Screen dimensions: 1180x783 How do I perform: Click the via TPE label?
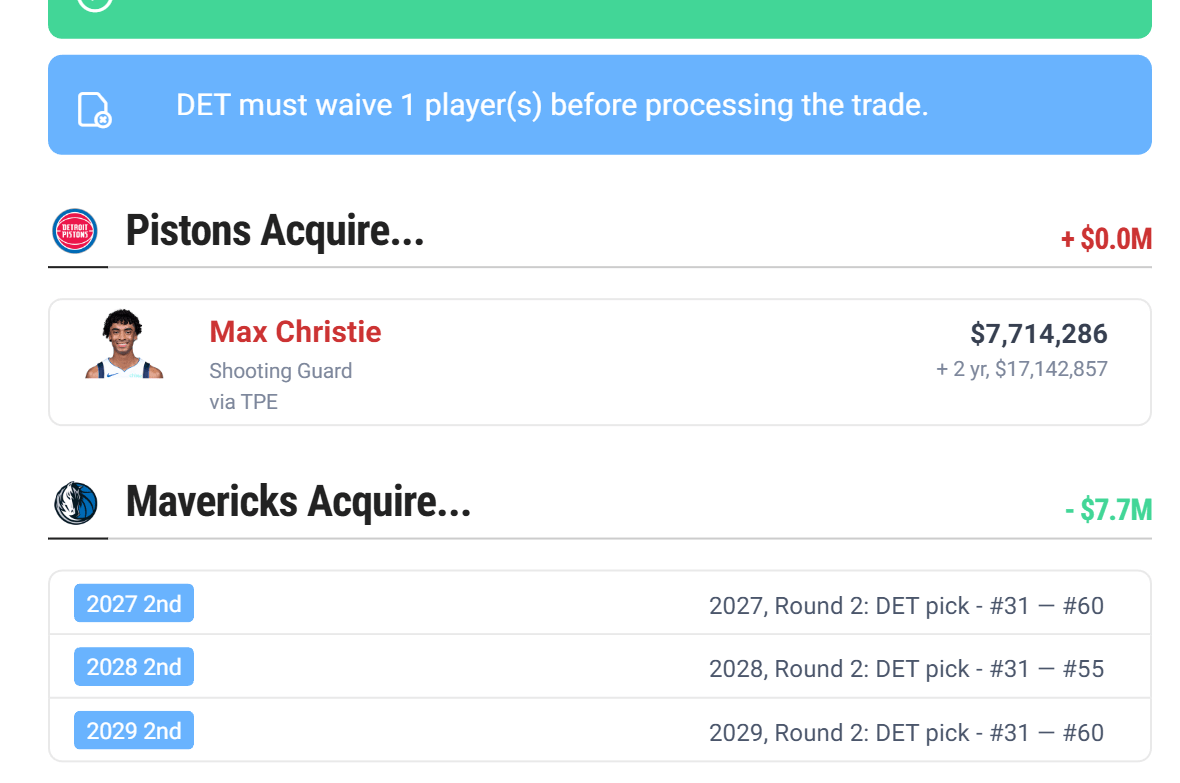pyautogui.click(x=243, y=402)
